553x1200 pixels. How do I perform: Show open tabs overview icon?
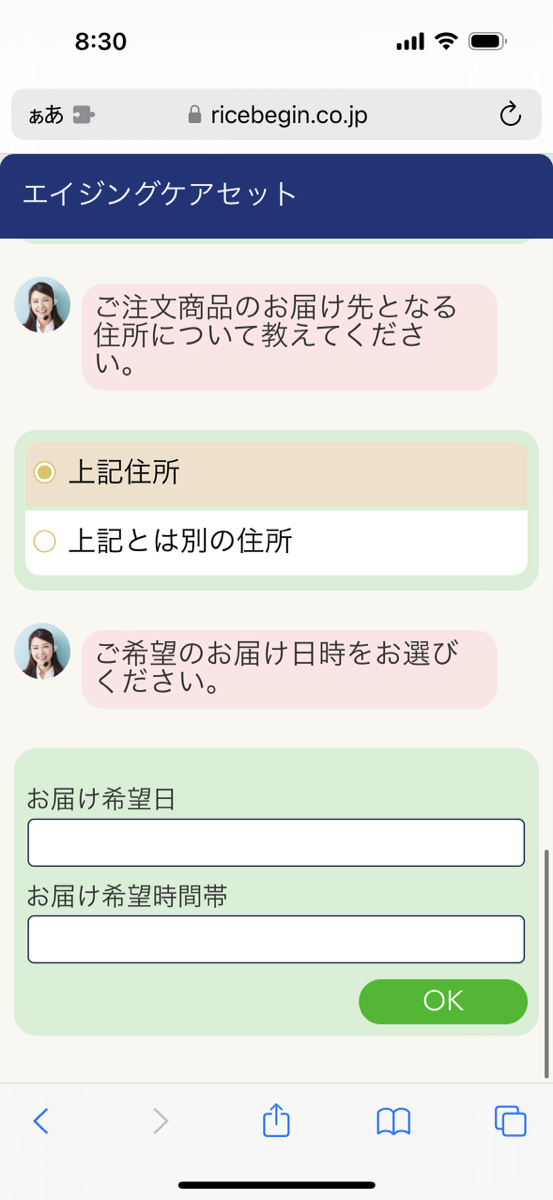(511, 1121)
